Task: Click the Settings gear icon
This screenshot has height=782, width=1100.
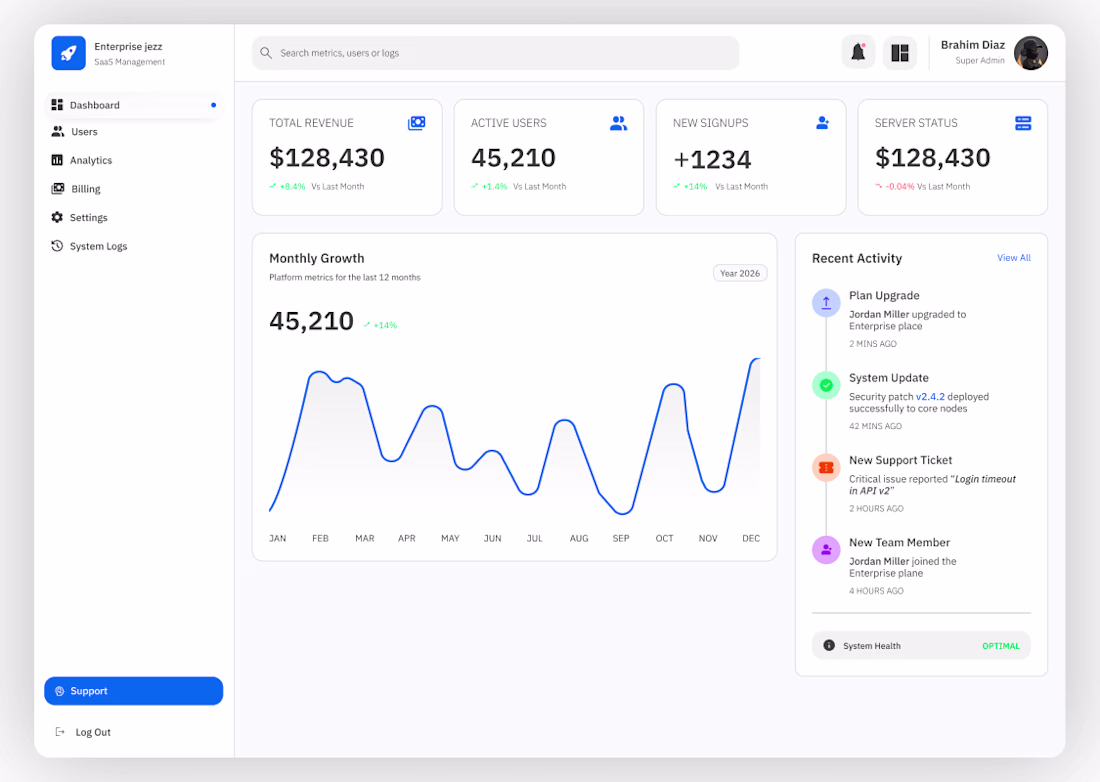Action: (x=57, y=217)
